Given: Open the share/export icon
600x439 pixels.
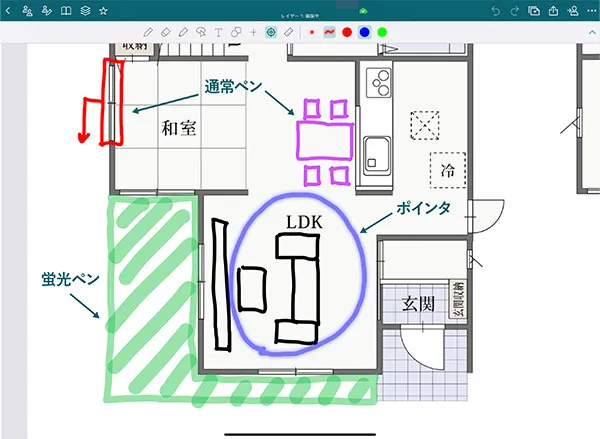Looking at the screenshot, I should (553, 11).
